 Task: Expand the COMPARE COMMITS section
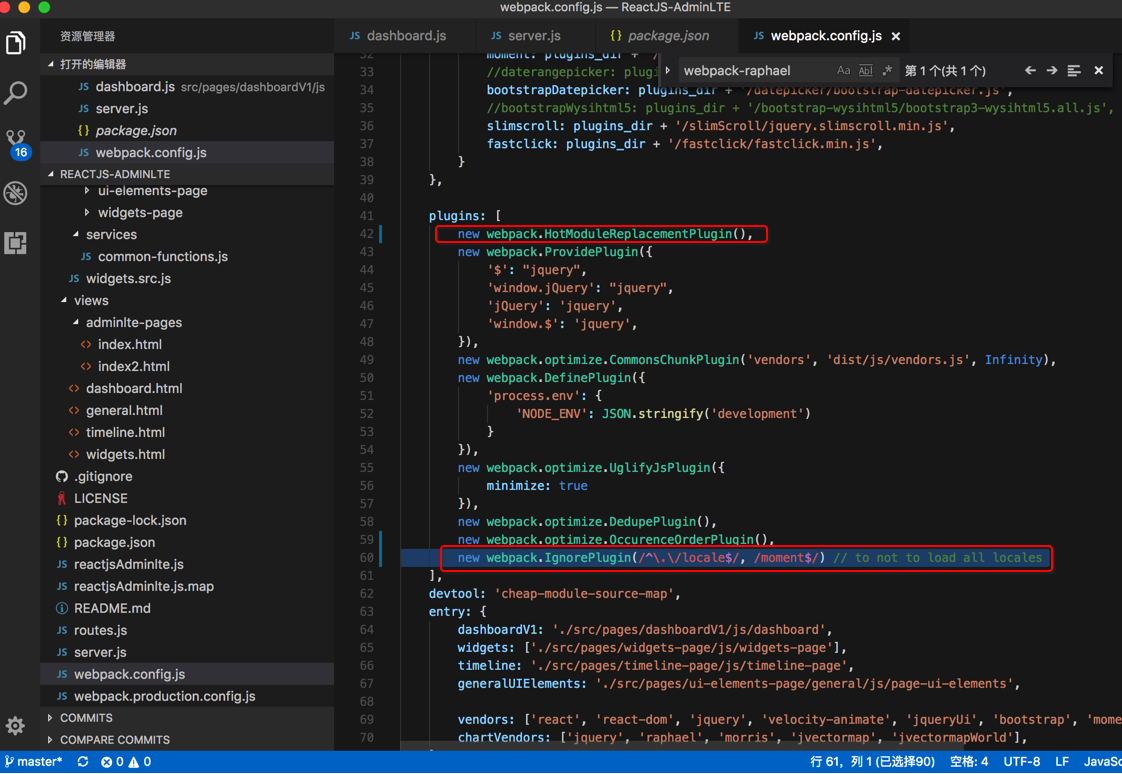coord(114,740)
